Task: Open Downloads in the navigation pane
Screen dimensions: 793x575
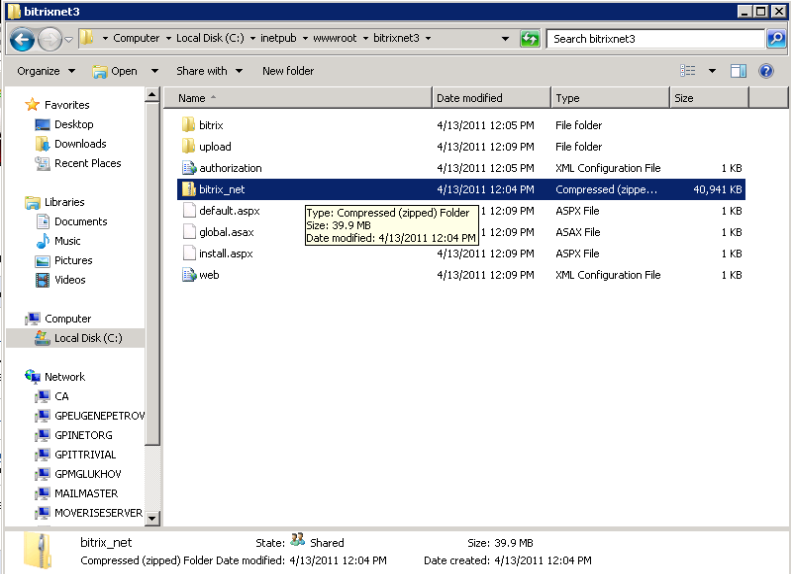Action: (80, 144)
